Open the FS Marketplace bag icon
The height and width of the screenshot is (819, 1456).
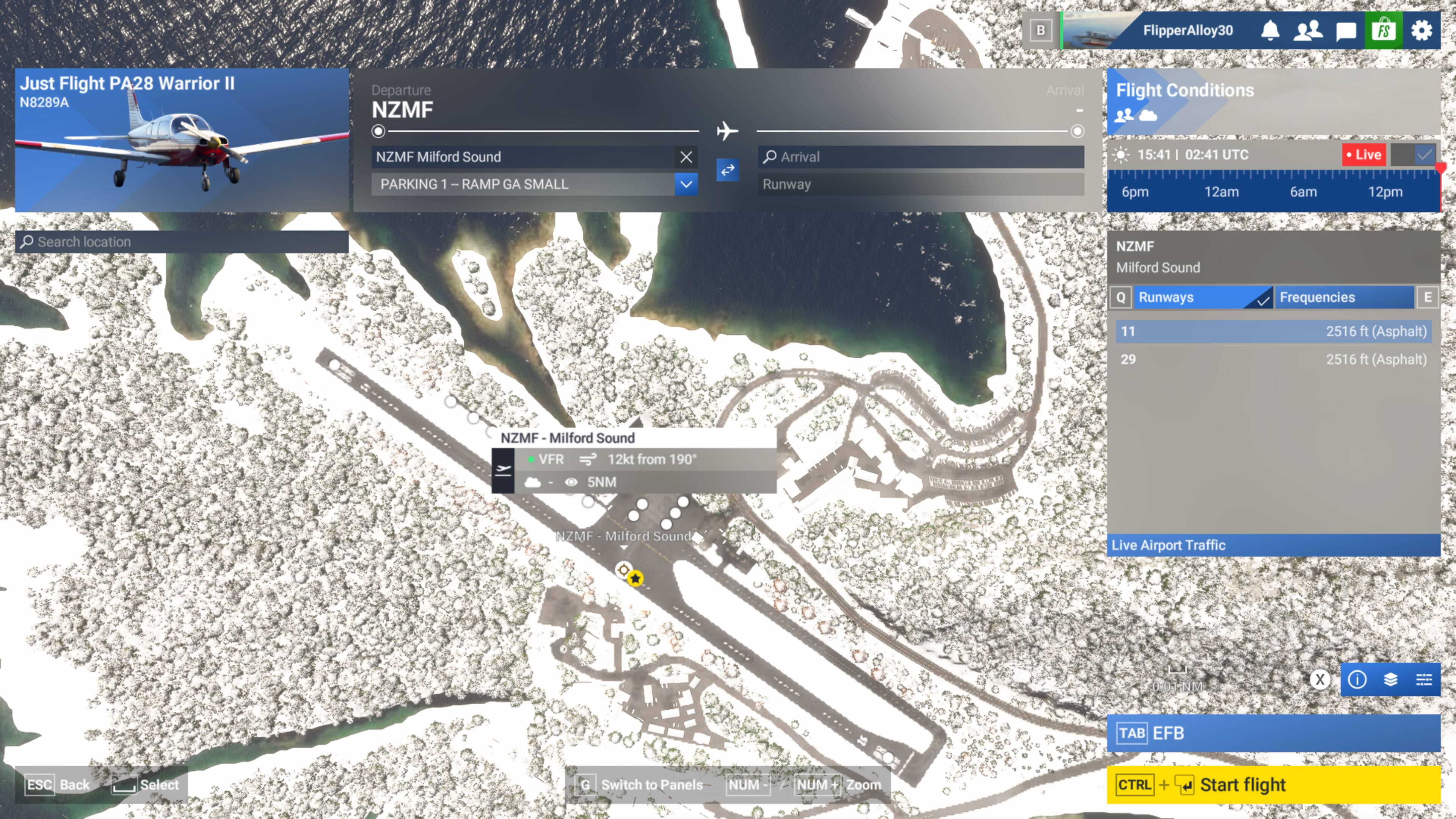[x=1383, y=30]
